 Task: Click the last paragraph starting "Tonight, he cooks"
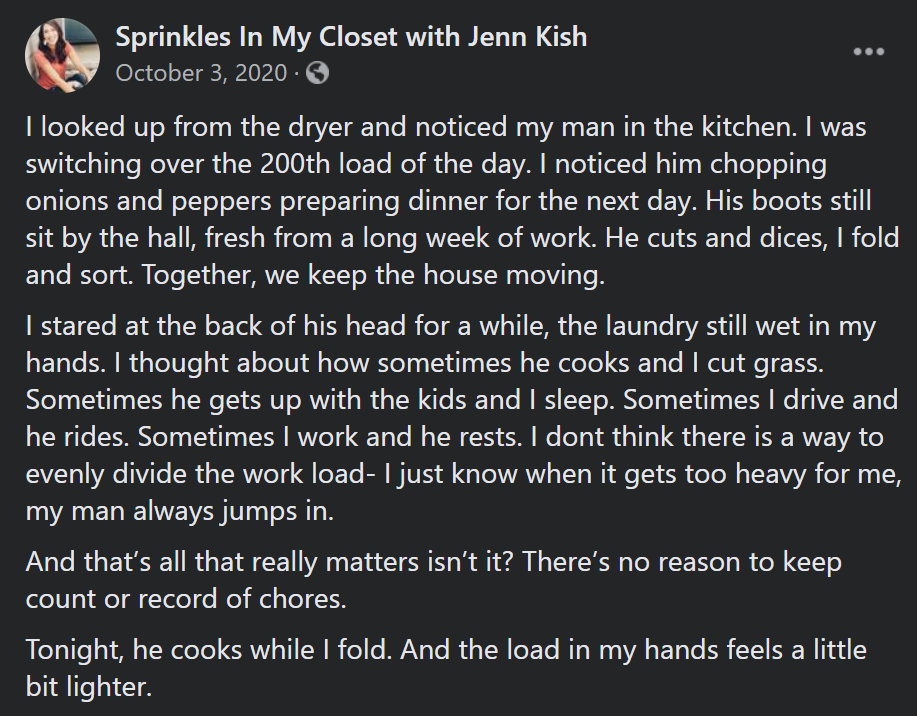[446, 668]
